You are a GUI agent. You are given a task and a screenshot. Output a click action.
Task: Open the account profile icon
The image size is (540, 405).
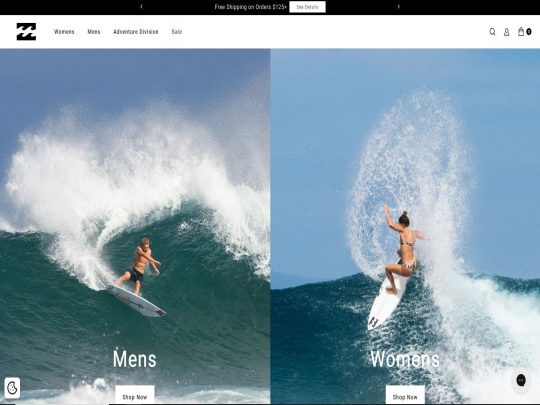506,32
